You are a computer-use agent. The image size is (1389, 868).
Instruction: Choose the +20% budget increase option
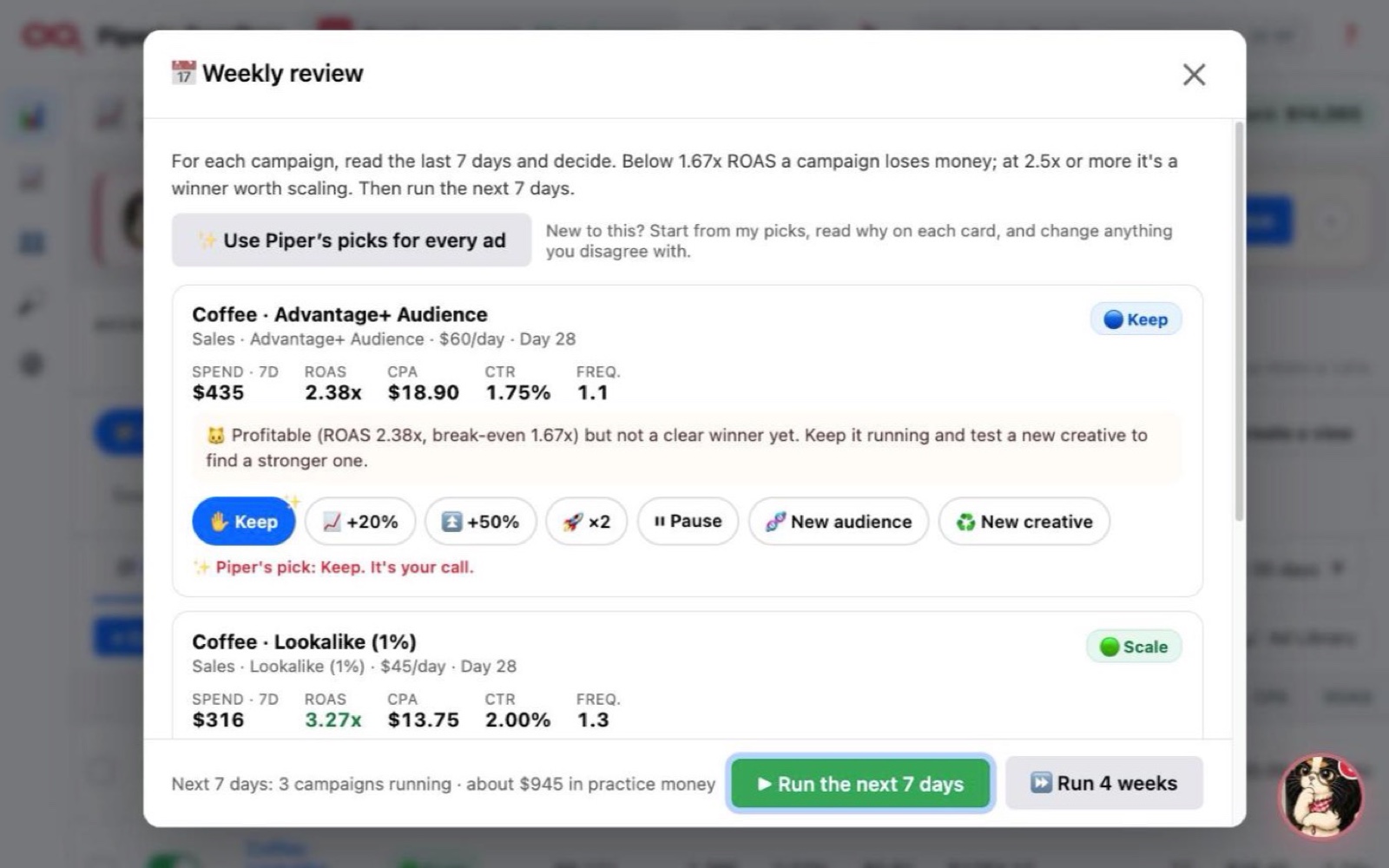tap(360, 522)
